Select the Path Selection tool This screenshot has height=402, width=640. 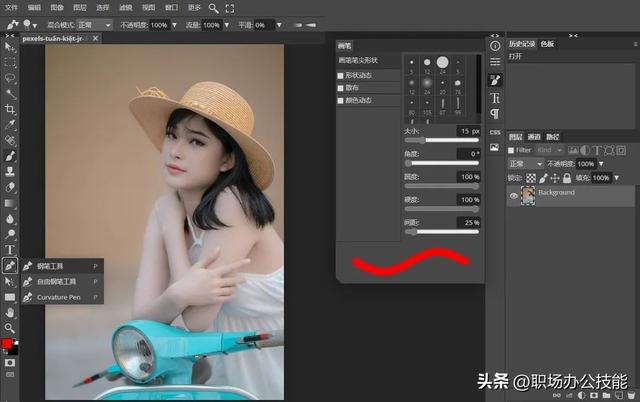pos(9,282)
